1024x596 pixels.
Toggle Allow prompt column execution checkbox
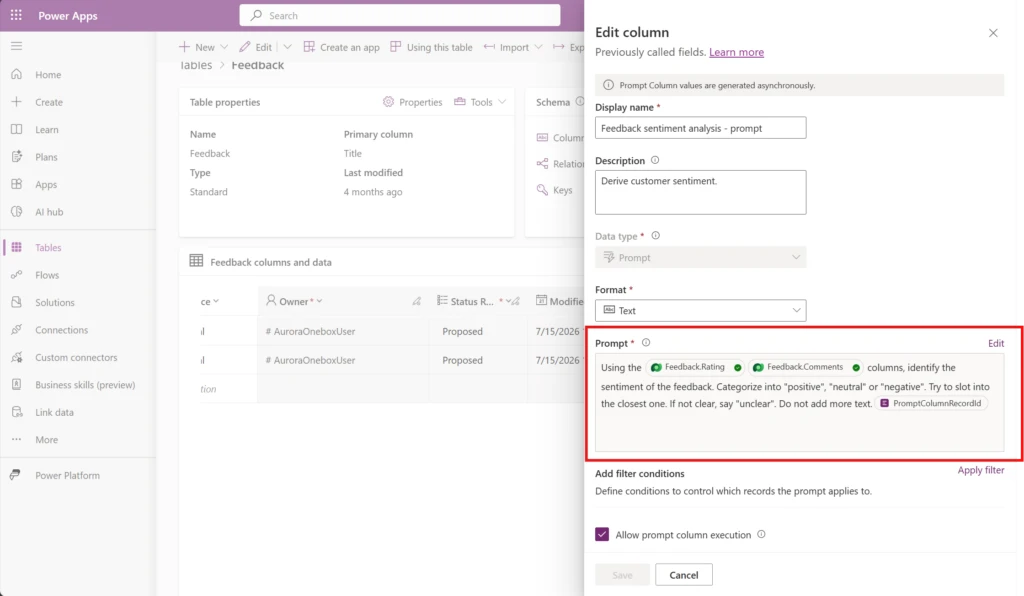tap(602, 534)
